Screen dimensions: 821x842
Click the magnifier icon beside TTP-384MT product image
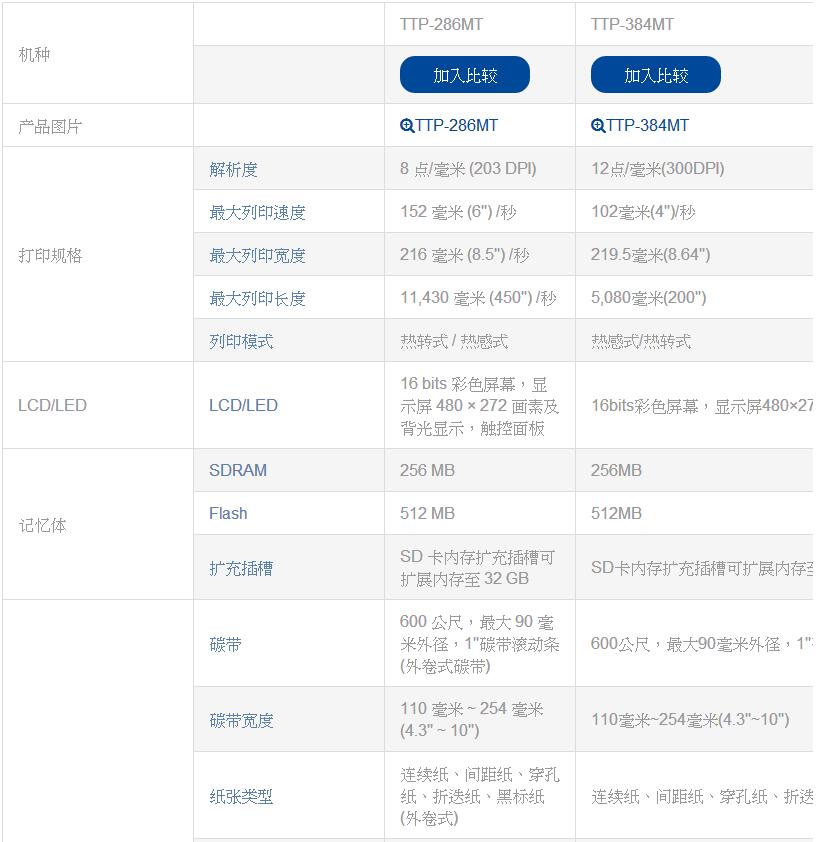598,126
